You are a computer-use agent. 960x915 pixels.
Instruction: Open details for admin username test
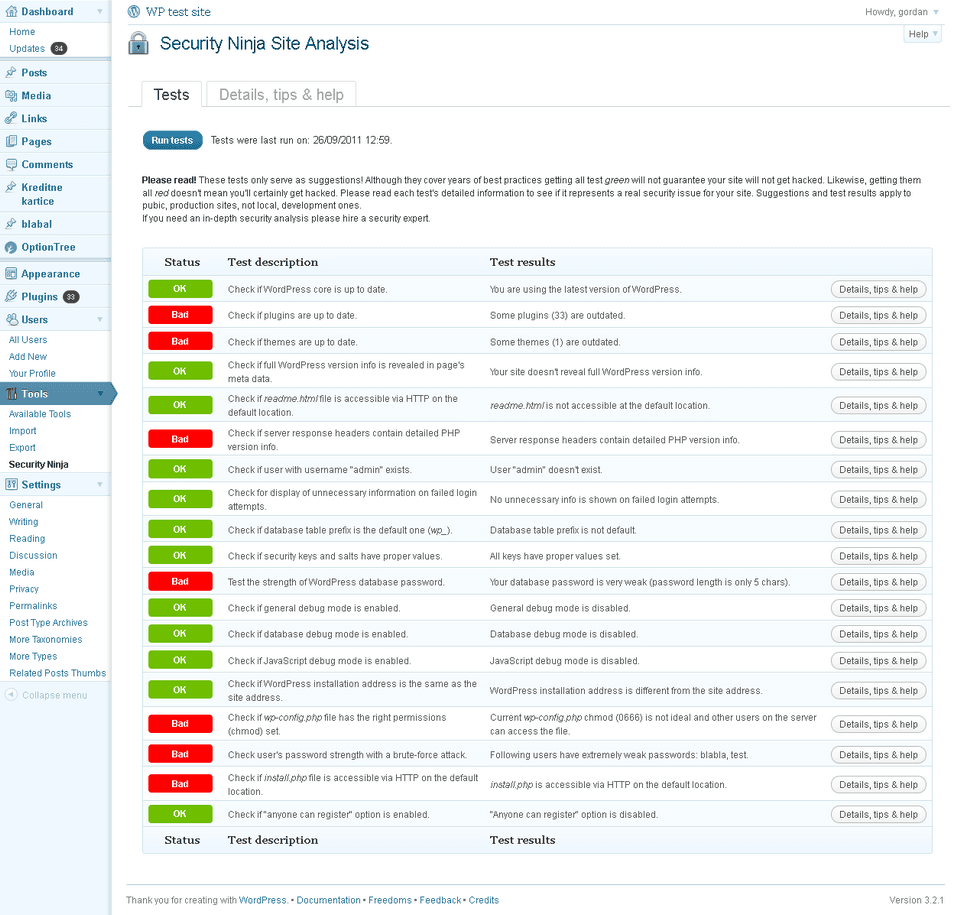878,470
